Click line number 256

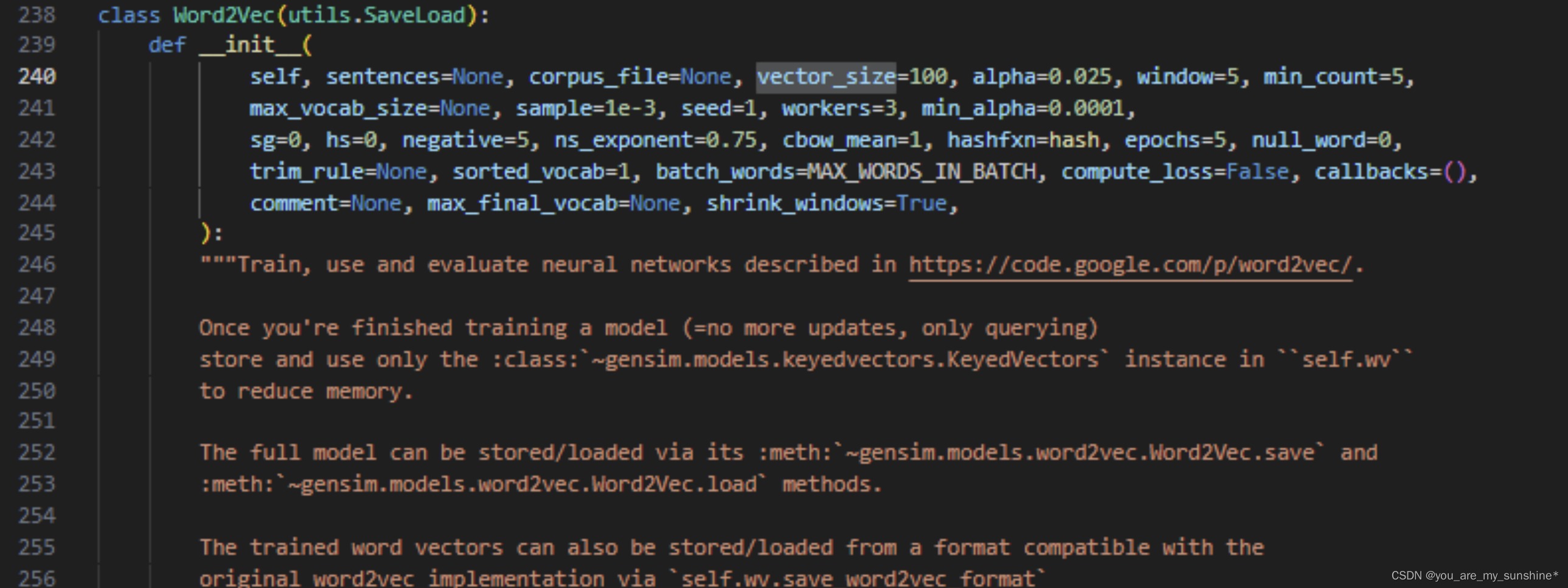36,578
